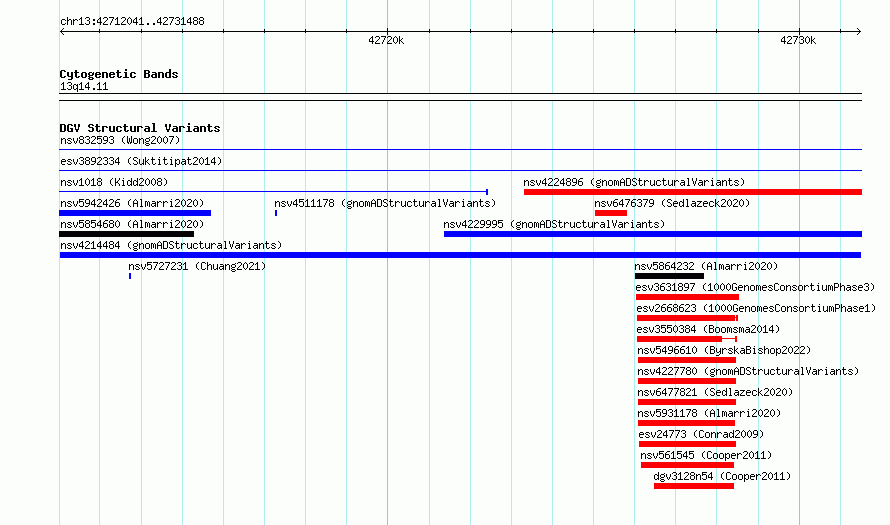Select the chr13:42712041..42731488 coordinates text
Viewport: 890px width, 525px height.
(x=132, y=21)
